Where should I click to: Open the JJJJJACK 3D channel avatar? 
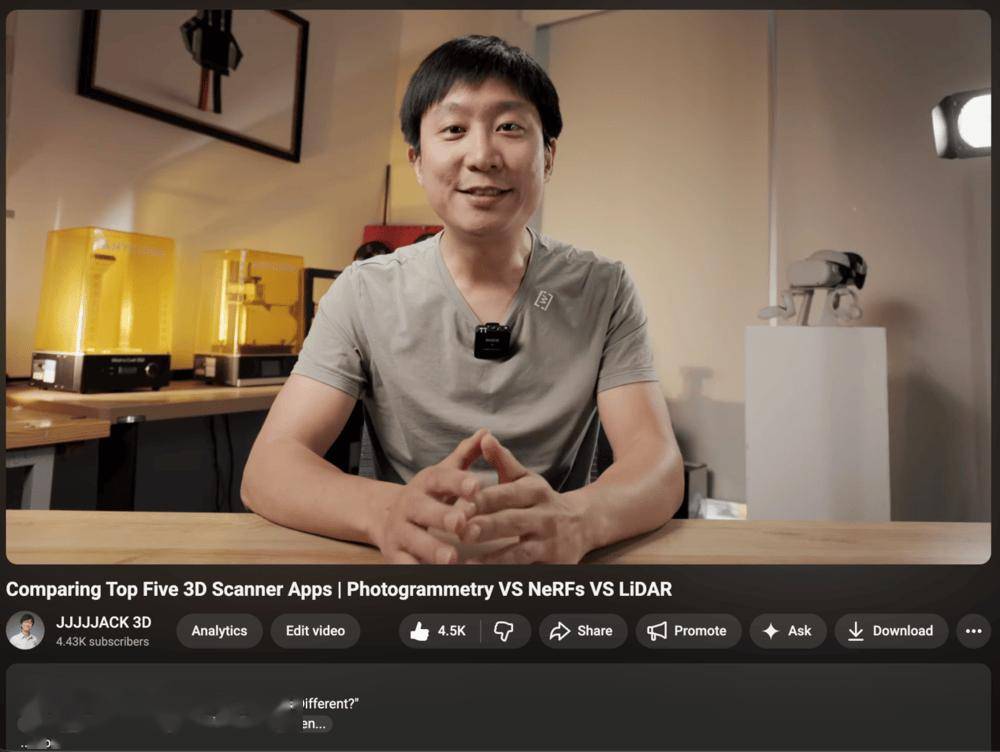point(25,631)
